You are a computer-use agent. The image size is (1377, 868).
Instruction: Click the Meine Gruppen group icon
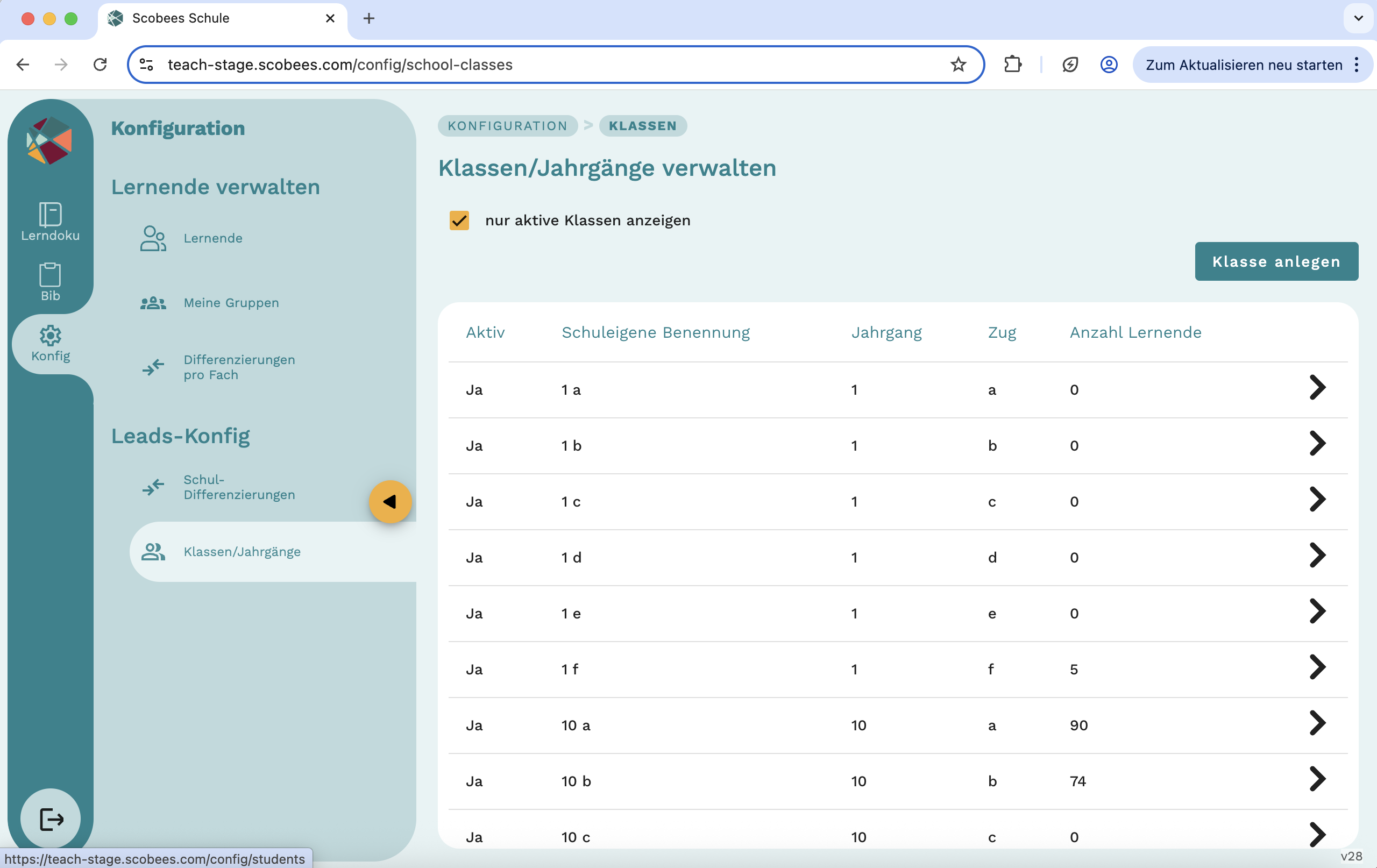[153, 303]
